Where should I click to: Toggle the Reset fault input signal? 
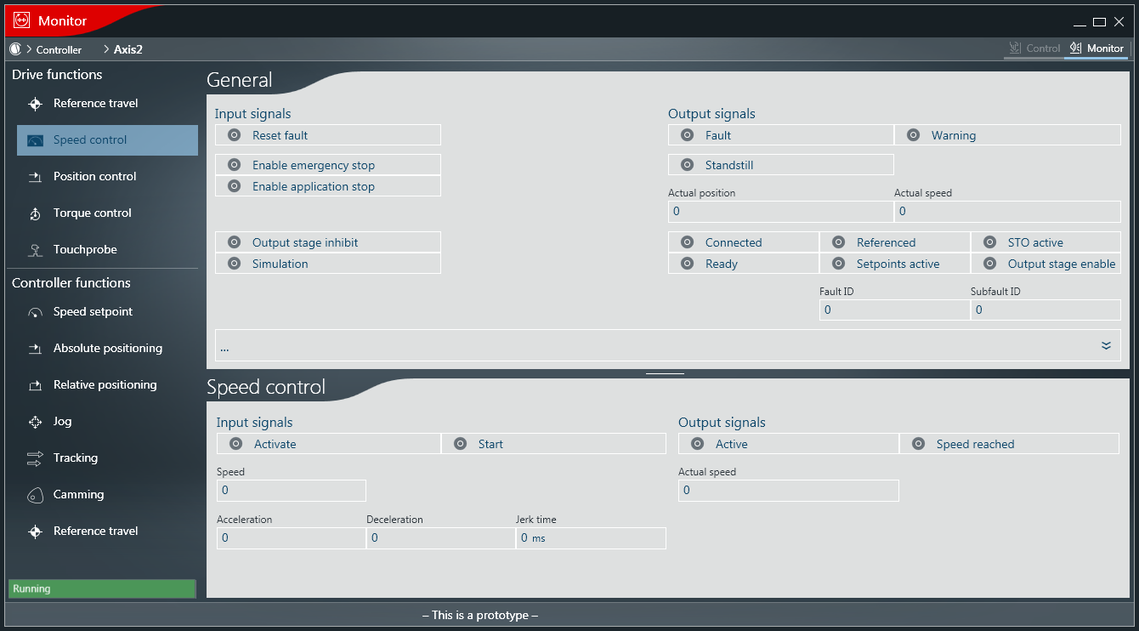(234, 135)
